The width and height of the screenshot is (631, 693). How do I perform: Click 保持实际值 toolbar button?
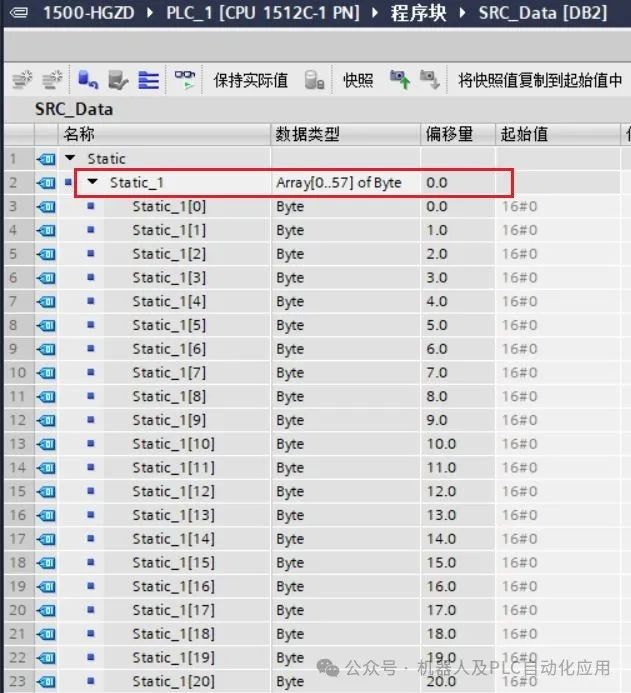pyautogui.click(x=251, y=80)
